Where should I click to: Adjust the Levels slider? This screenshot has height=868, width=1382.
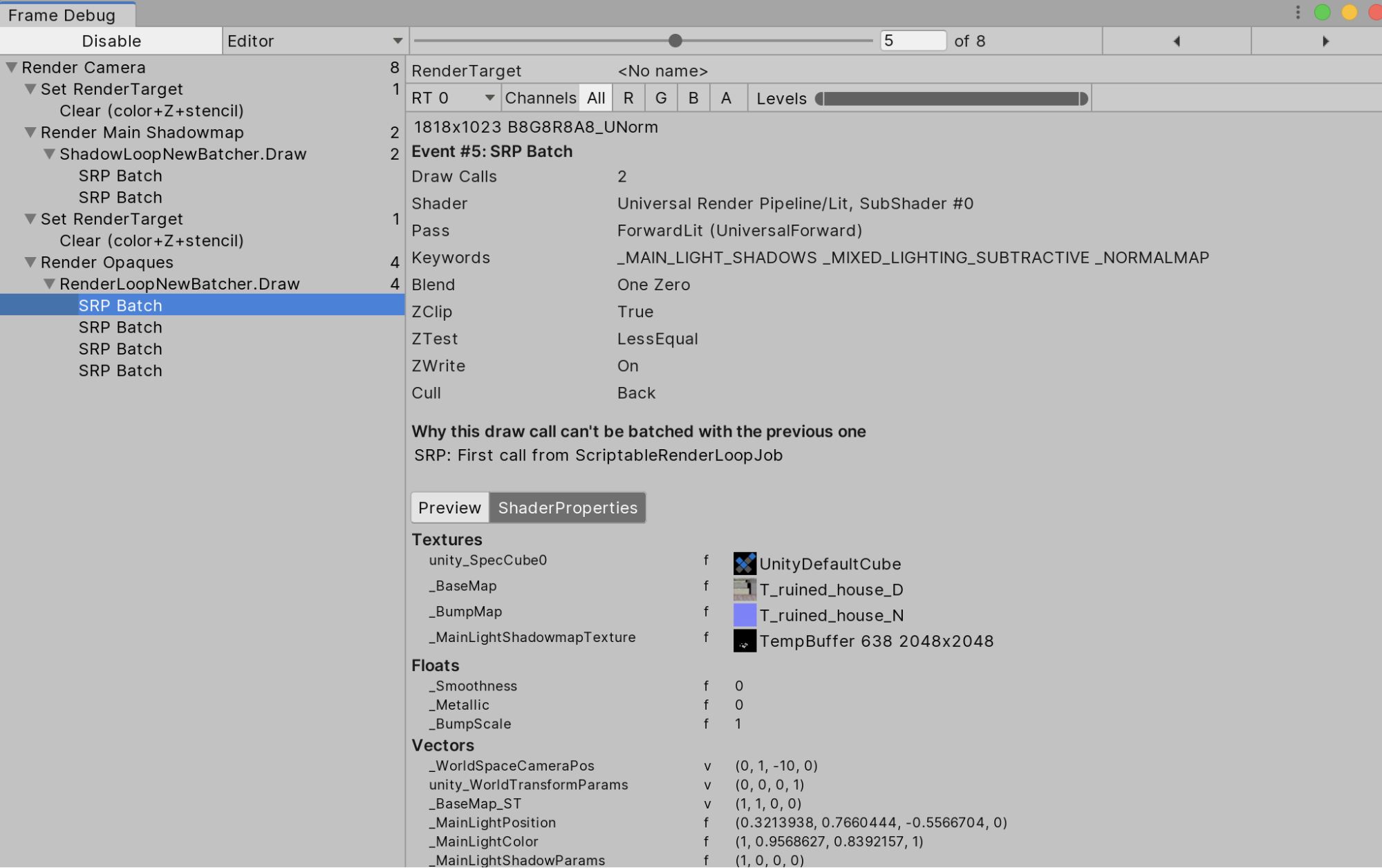(951, 99)
